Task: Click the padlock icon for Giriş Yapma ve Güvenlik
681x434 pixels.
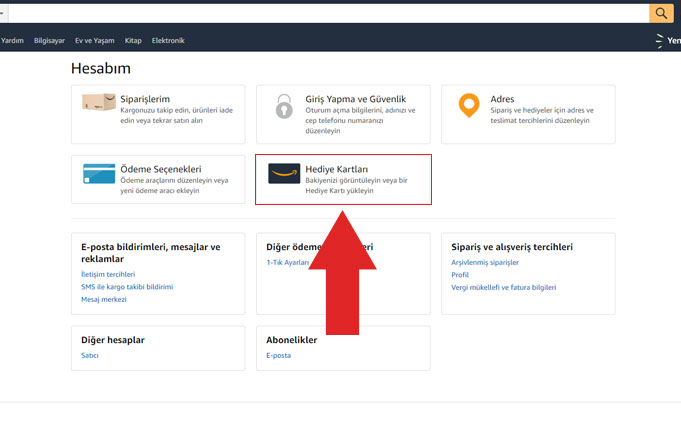Action: click(x=284, y=105)
